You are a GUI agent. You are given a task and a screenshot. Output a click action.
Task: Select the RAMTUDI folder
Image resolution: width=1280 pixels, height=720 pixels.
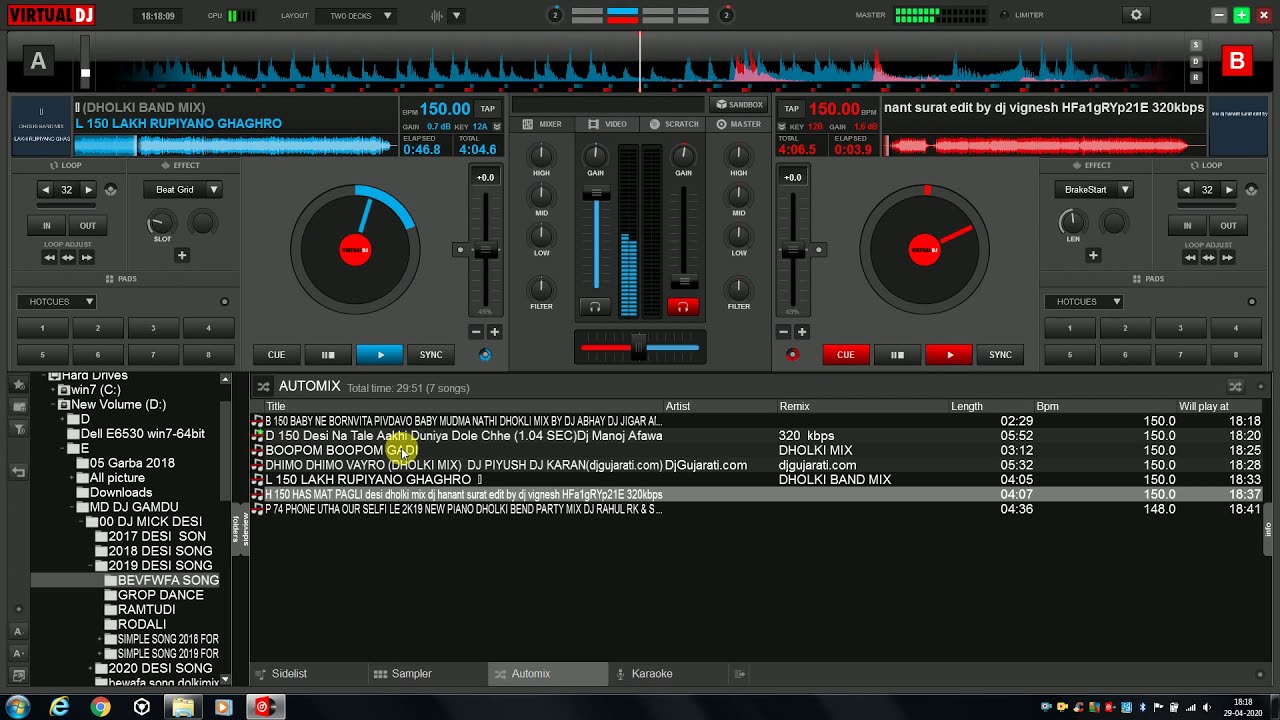(x=146, y=610)
